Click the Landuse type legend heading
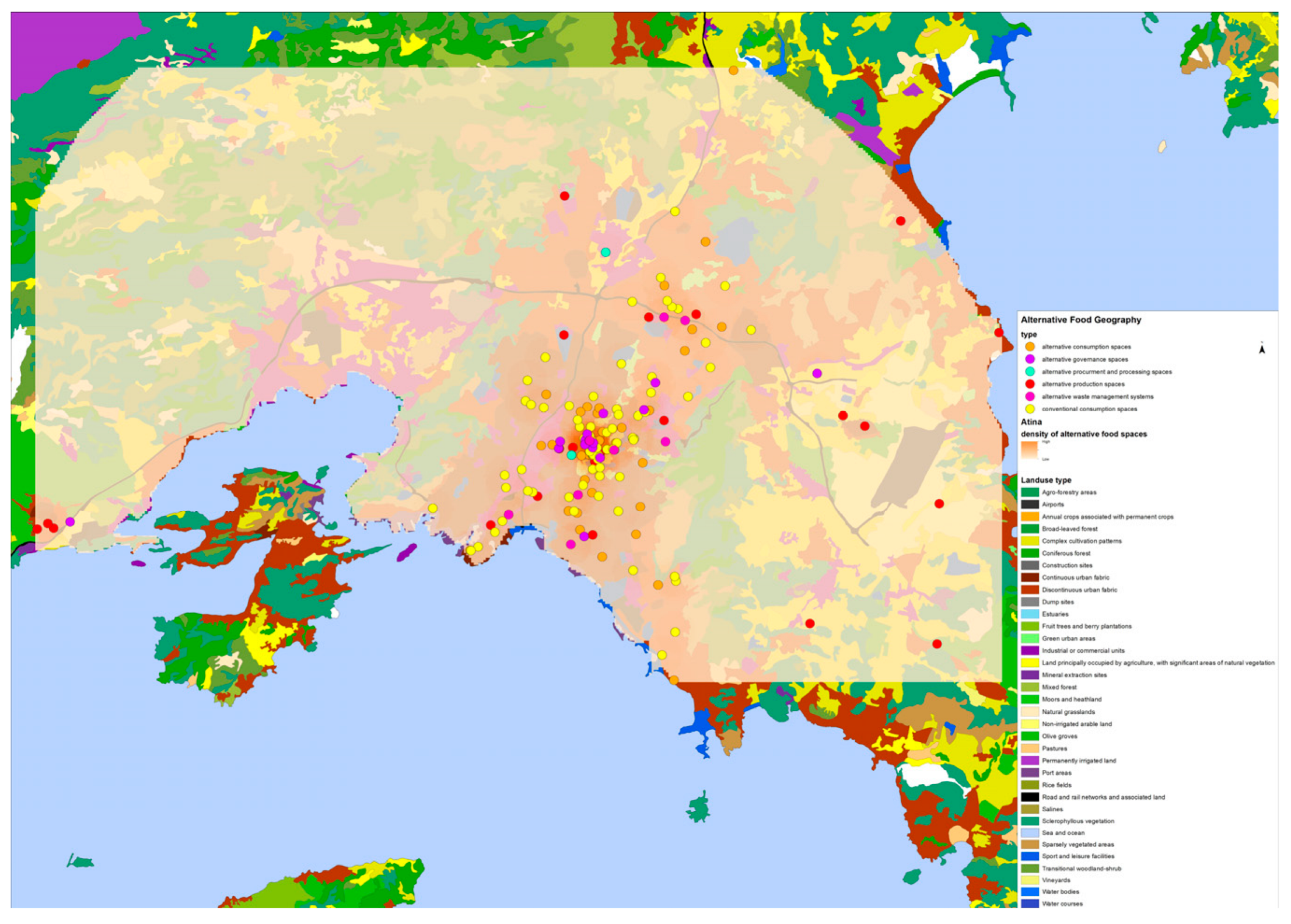 point(1045,480)
